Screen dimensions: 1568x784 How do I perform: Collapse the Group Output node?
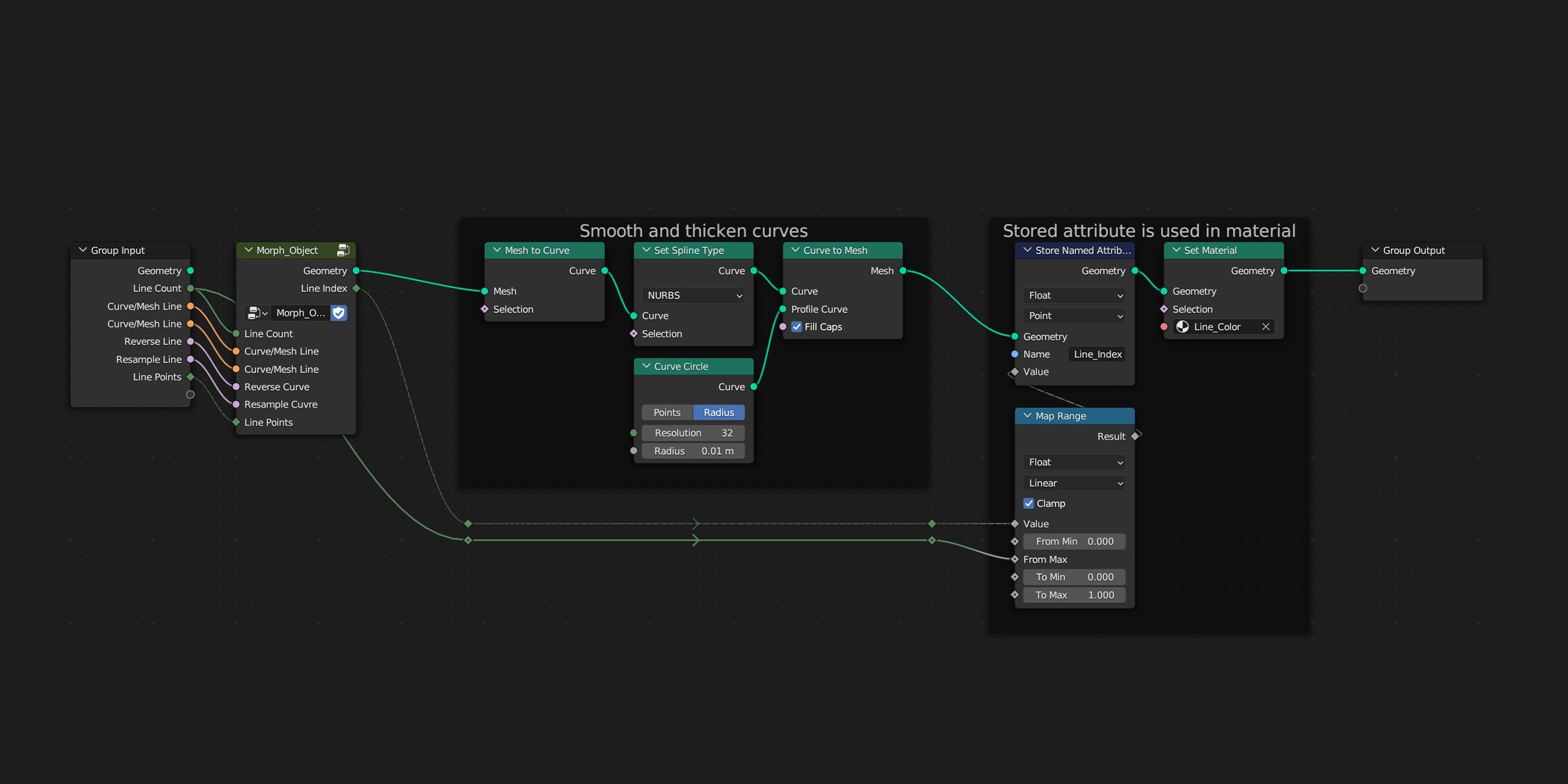click(x=1375, y=250)
